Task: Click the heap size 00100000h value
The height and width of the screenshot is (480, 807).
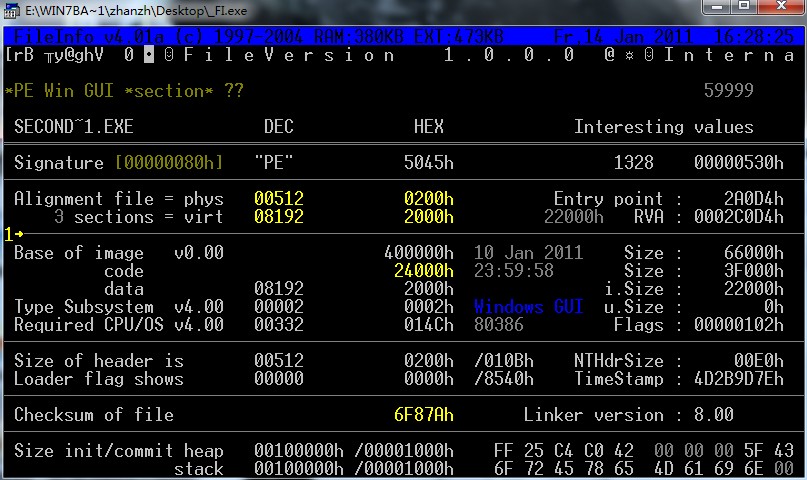Action: 299,451
